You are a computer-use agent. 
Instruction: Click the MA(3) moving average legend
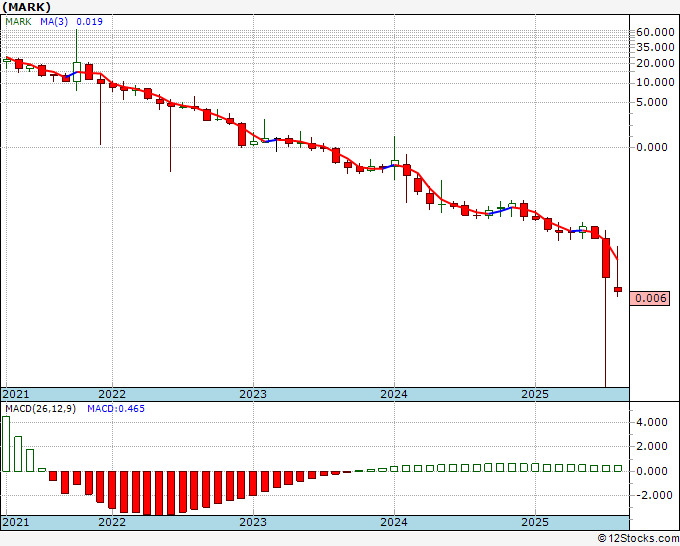point(54,22)
